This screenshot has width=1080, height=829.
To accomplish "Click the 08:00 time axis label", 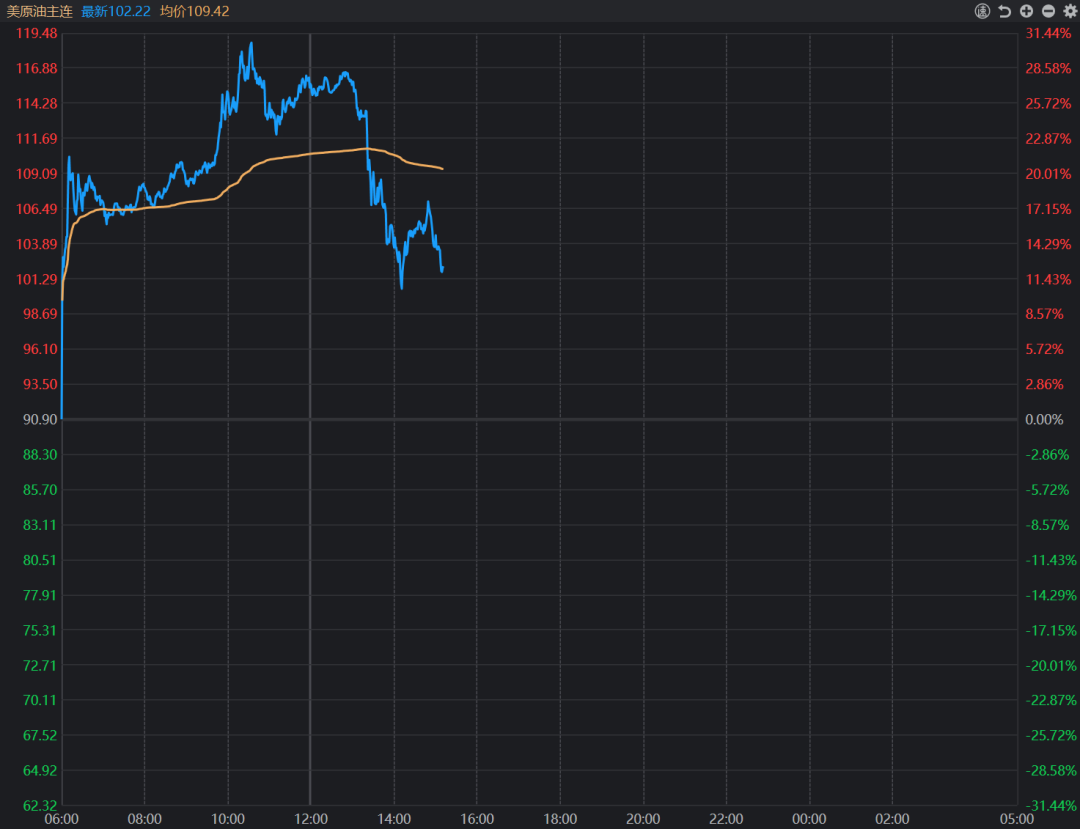I will point(145,819).
